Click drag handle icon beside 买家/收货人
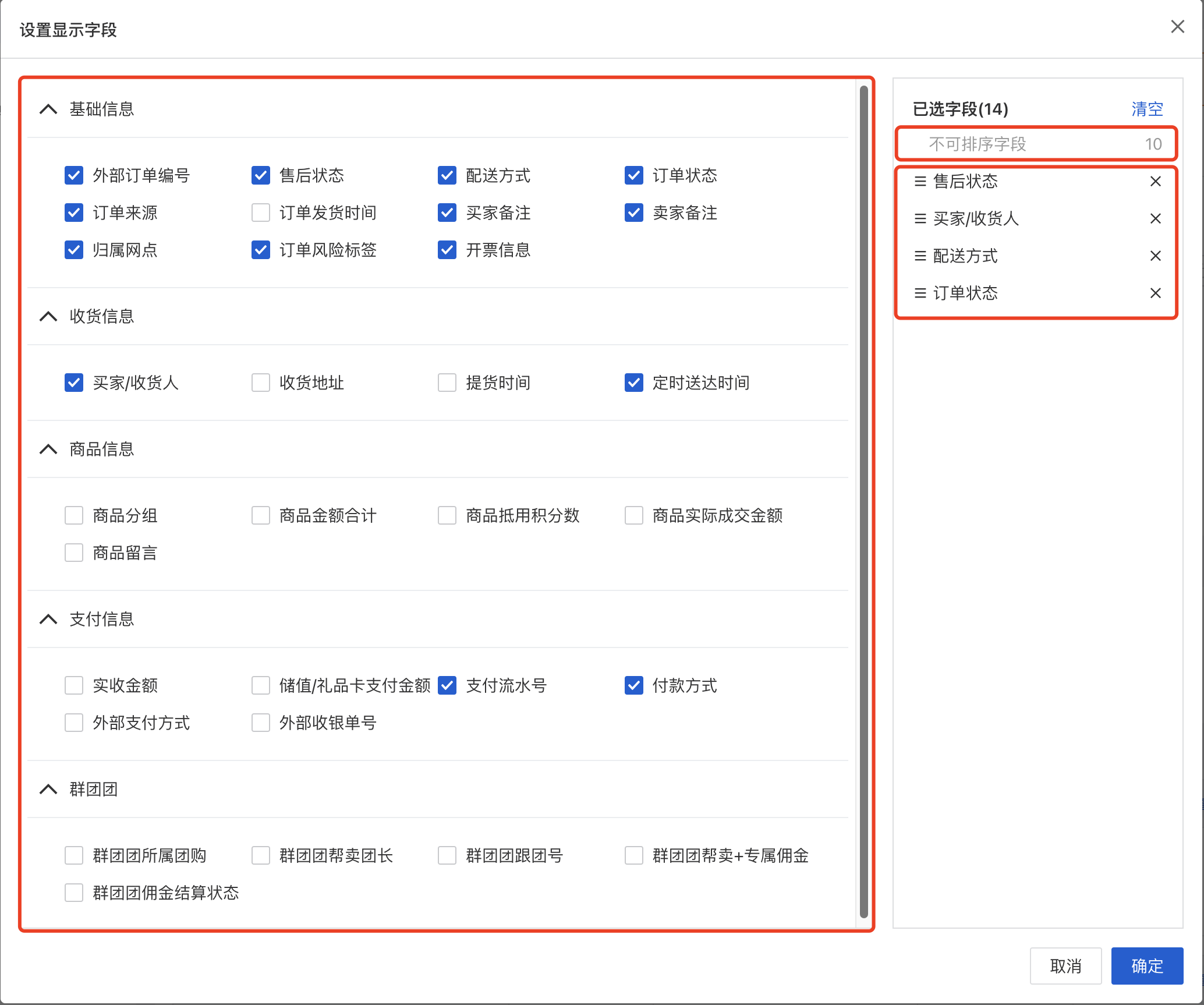Viewport: 1204px width, 1005px height. coord(920,219)
